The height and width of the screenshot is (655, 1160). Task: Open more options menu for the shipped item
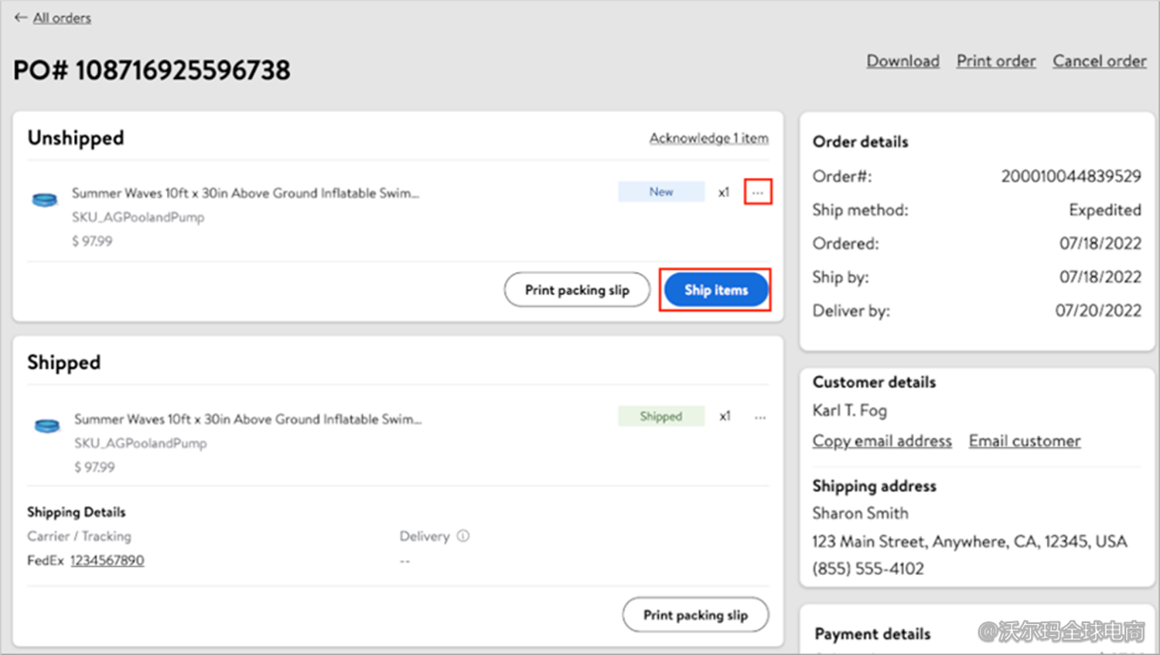tap(760, 417)
